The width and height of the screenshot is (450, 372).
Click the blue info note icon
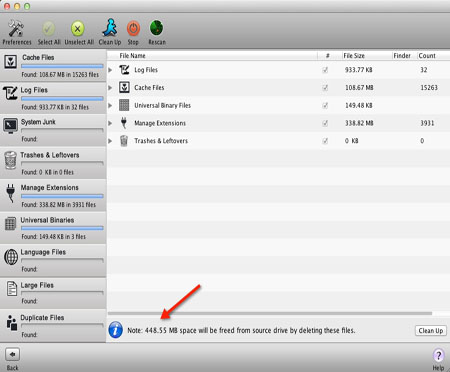pyautogui.click(x=116, y=330)
